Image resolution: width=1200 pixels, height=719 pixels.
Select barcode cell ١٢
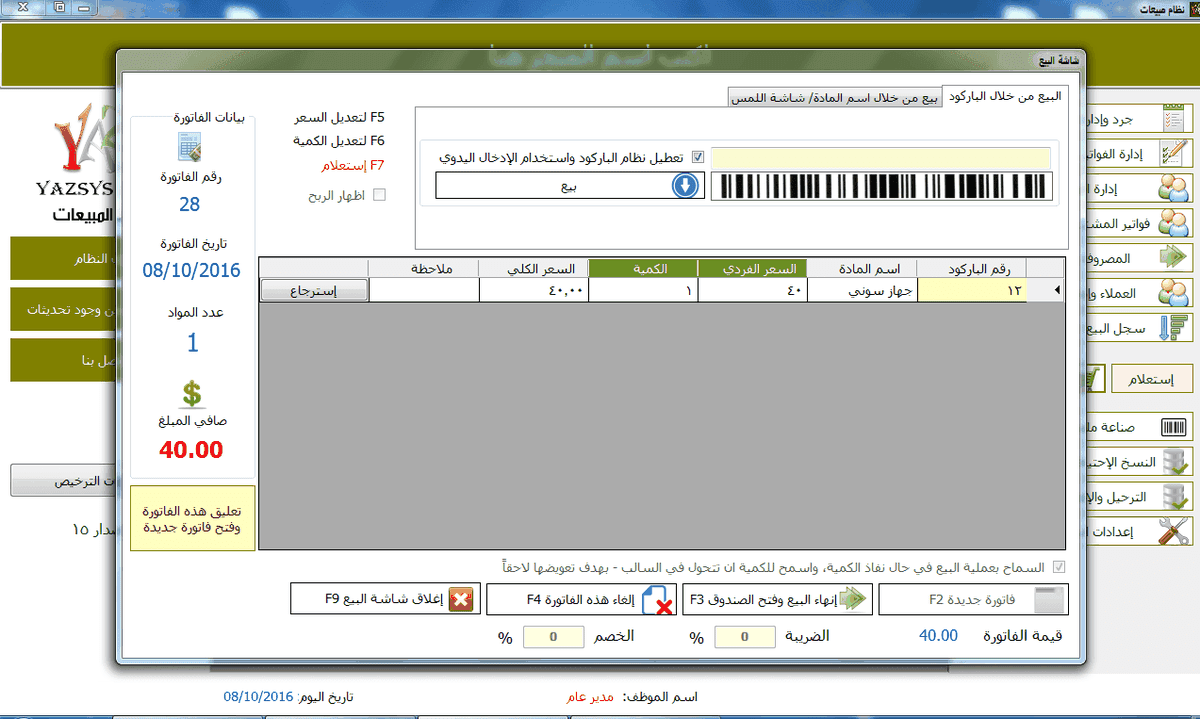(x=972, y=290)
